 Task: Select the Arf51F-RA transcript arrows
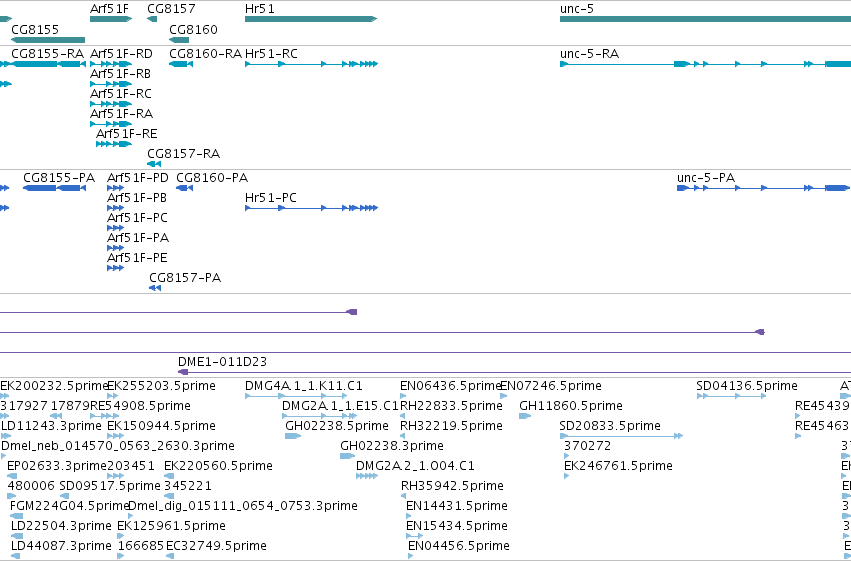(x=111, y=124)
